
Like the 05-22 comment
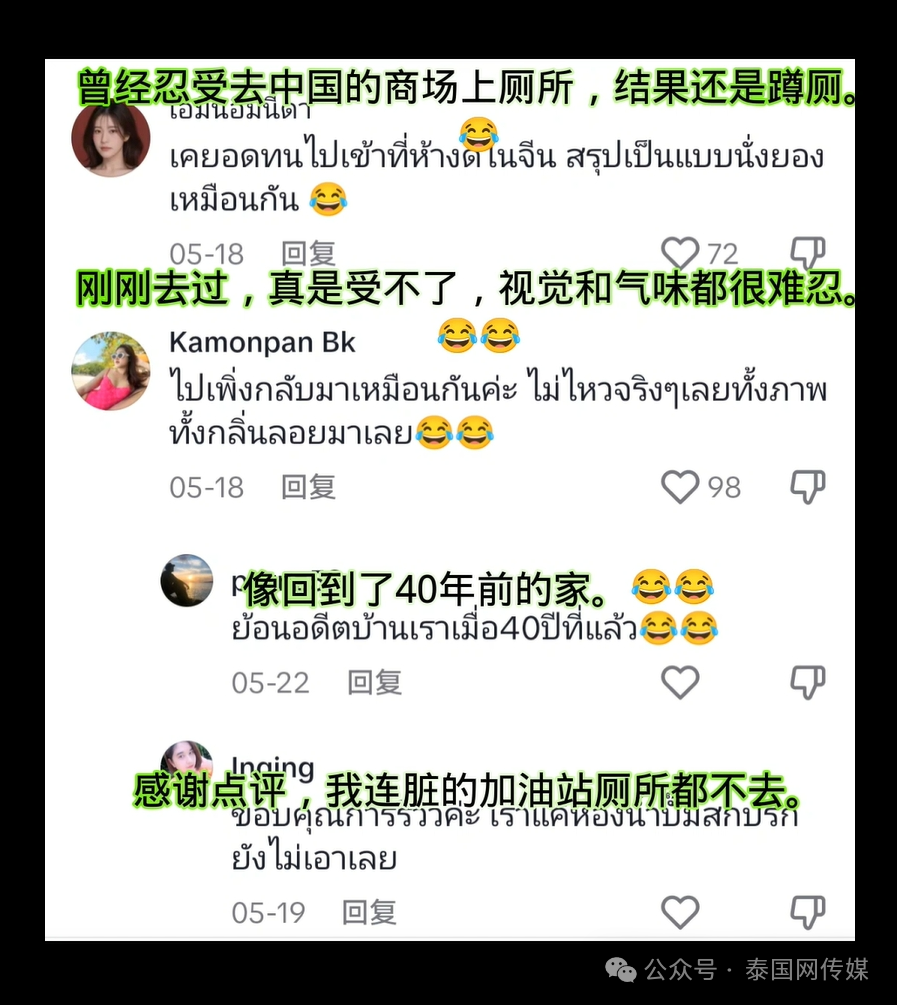tap(680, 682)
